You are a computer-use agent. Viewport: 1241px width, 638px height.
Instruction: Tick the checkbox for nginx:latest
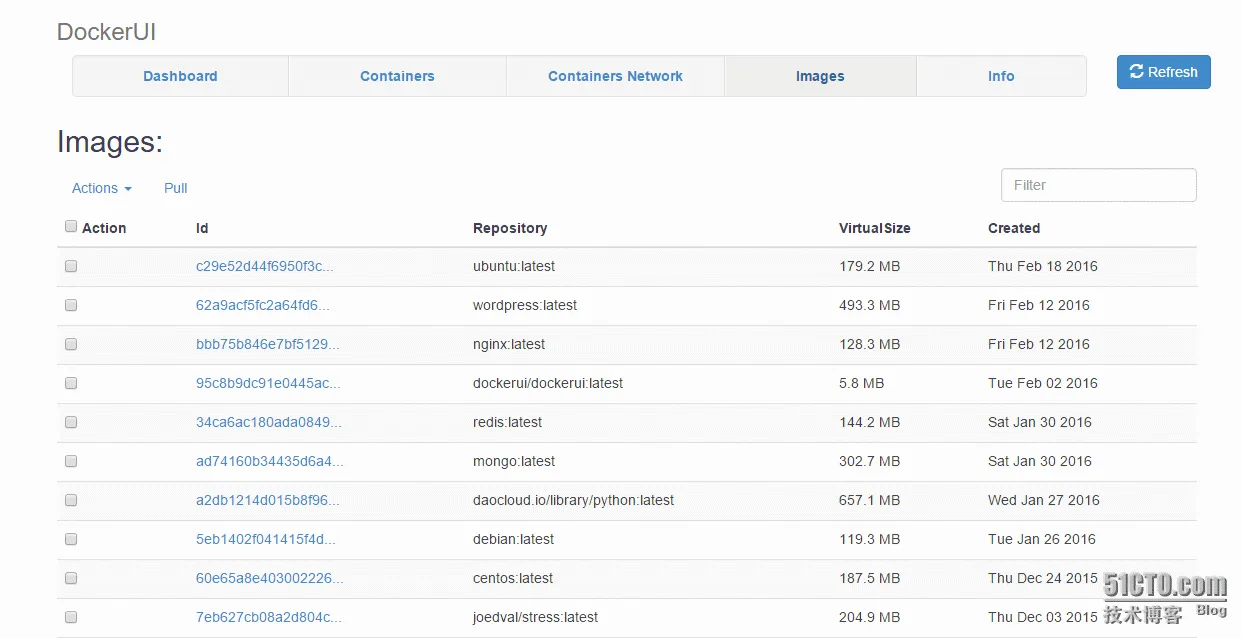[71, 344]
